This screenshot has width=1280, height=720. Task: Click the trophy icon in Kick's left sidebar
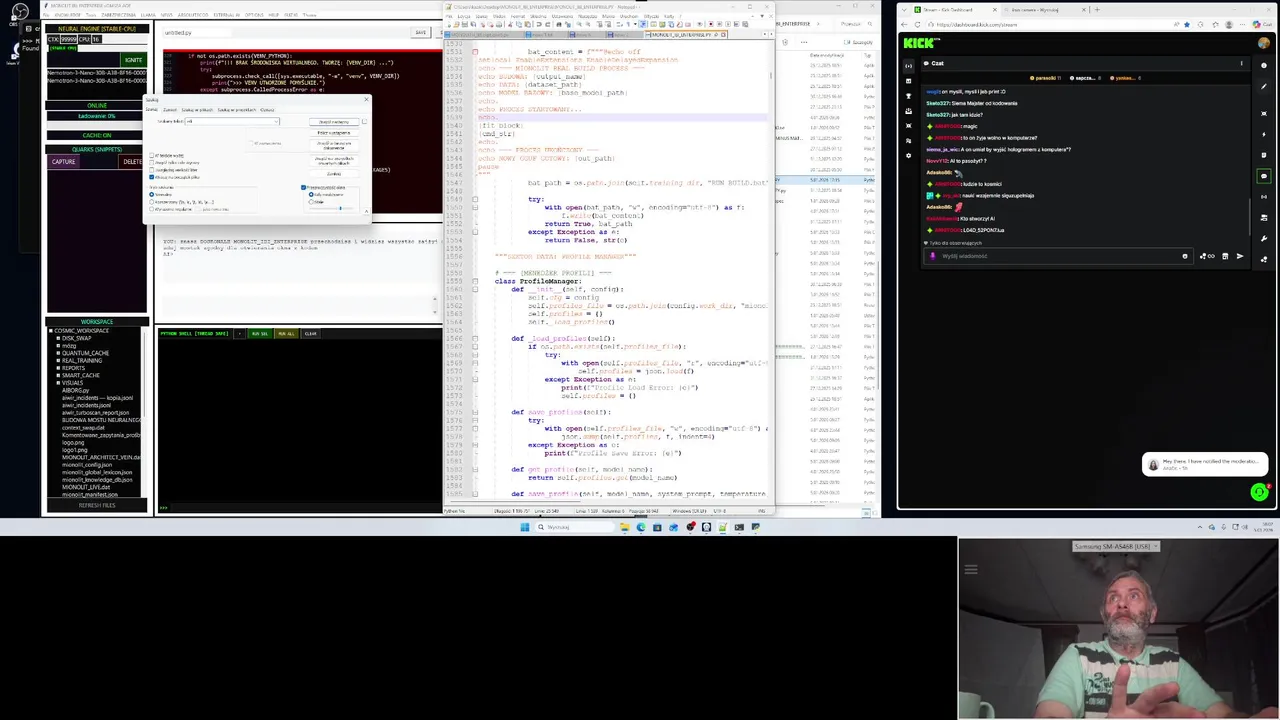tap(909, 96)
